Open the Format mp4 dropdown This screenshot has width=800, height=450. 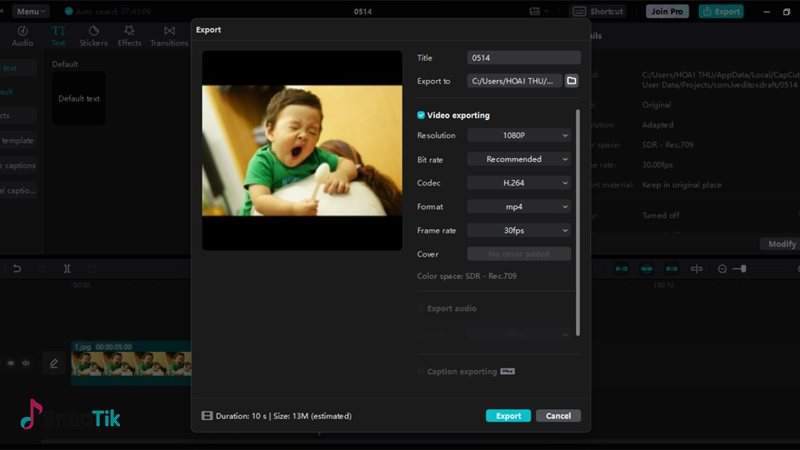[519, 207]
